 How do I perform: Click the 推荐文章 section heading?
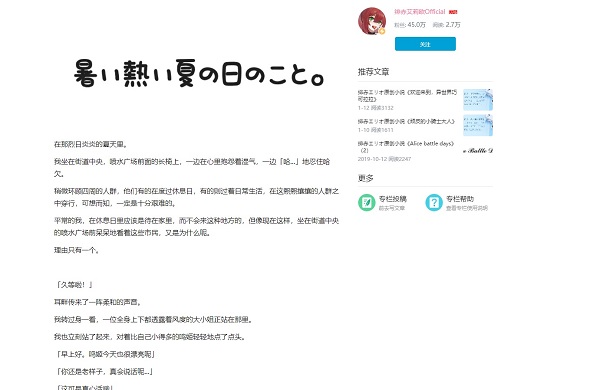pos(373,72)
